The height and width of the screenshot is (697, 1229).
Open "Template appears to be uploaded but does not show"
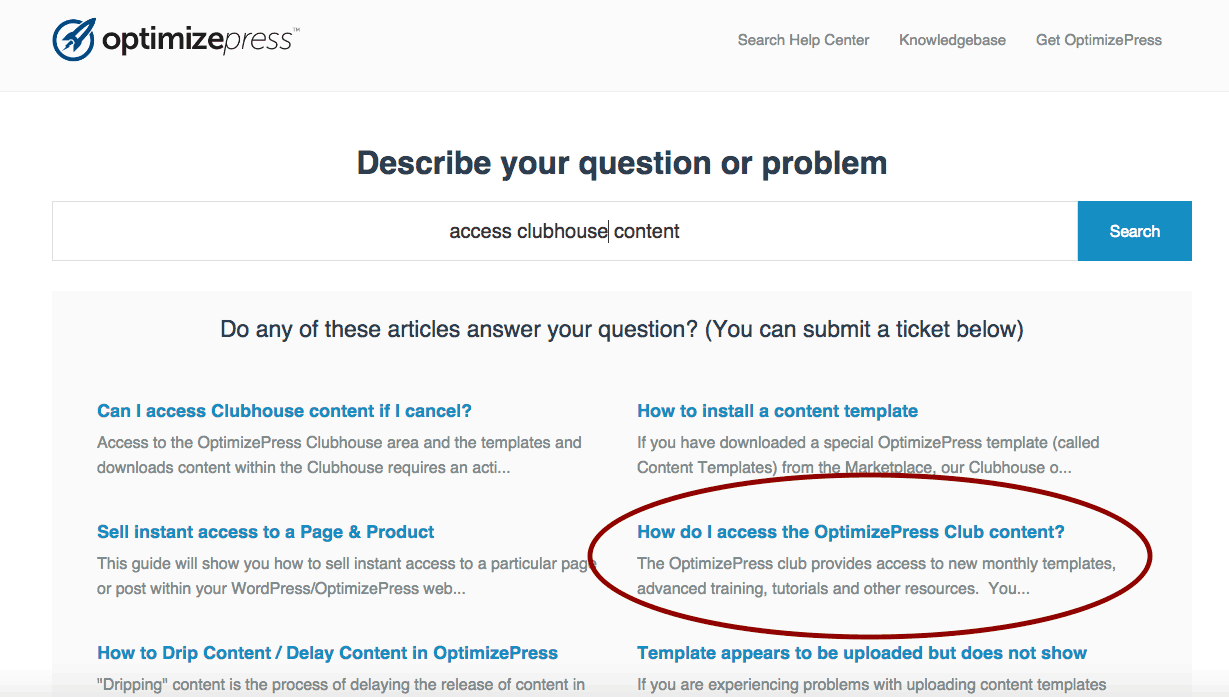click(x=862, y=653)
